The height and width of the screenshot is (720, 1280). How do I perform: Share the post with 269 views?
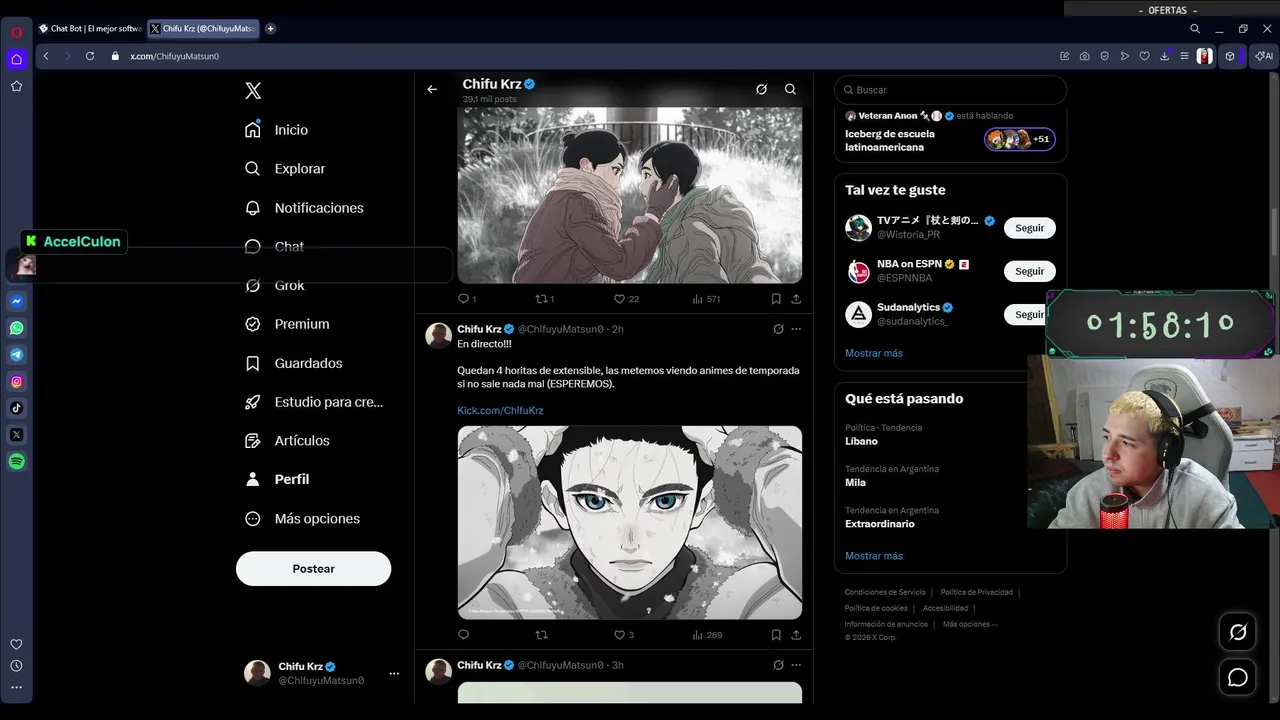click(796, 634)
